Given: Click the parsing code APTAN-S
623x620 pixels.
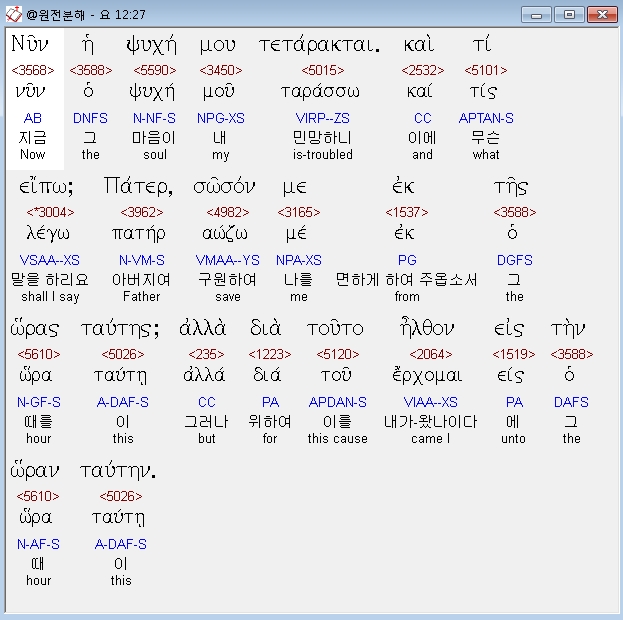Looking at the screenshot, I should coord(486,118).
